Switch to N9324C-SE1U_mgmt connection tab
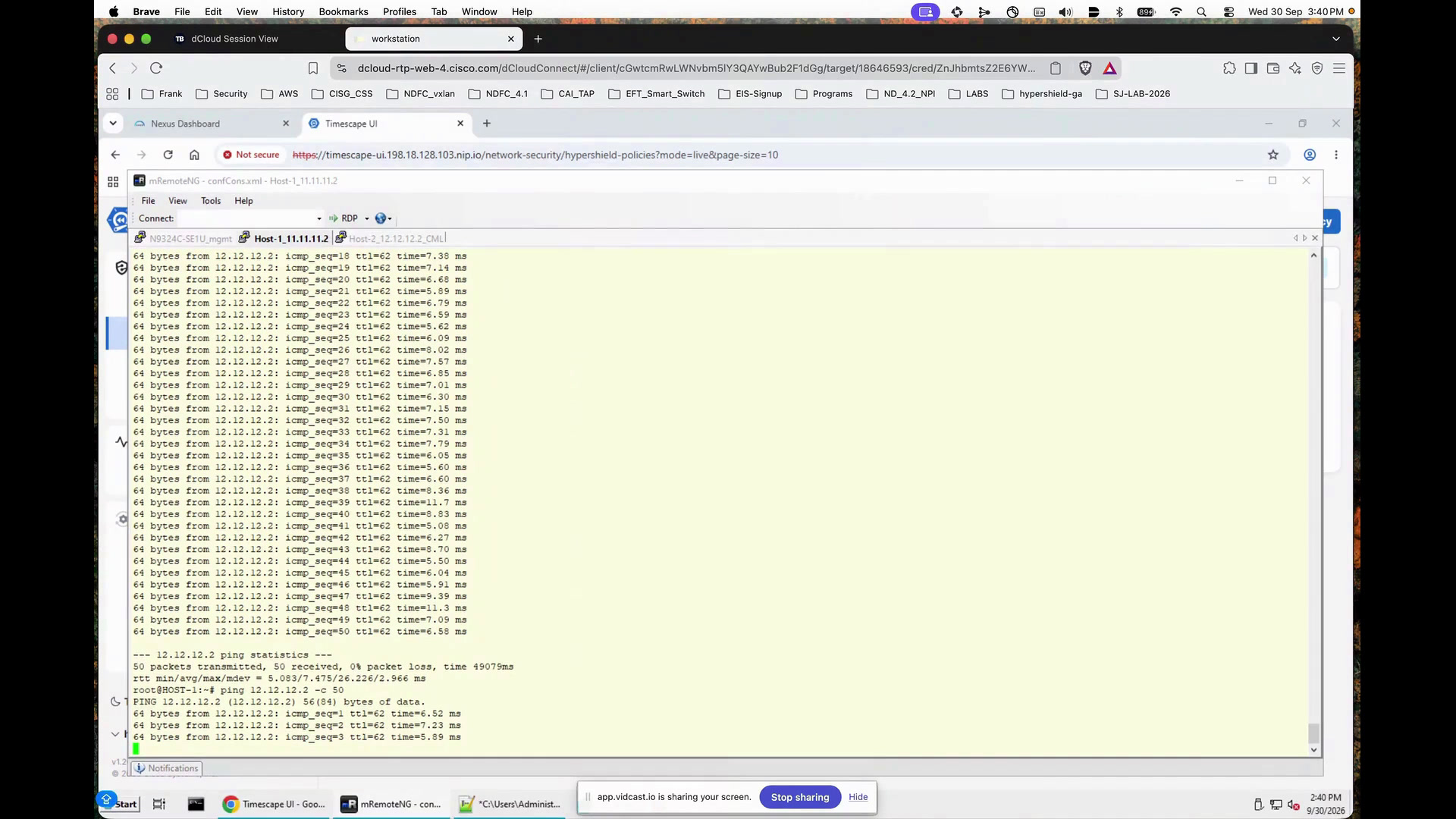The height and width of the screenshot is (819, 1456). (x=183, y=238)
